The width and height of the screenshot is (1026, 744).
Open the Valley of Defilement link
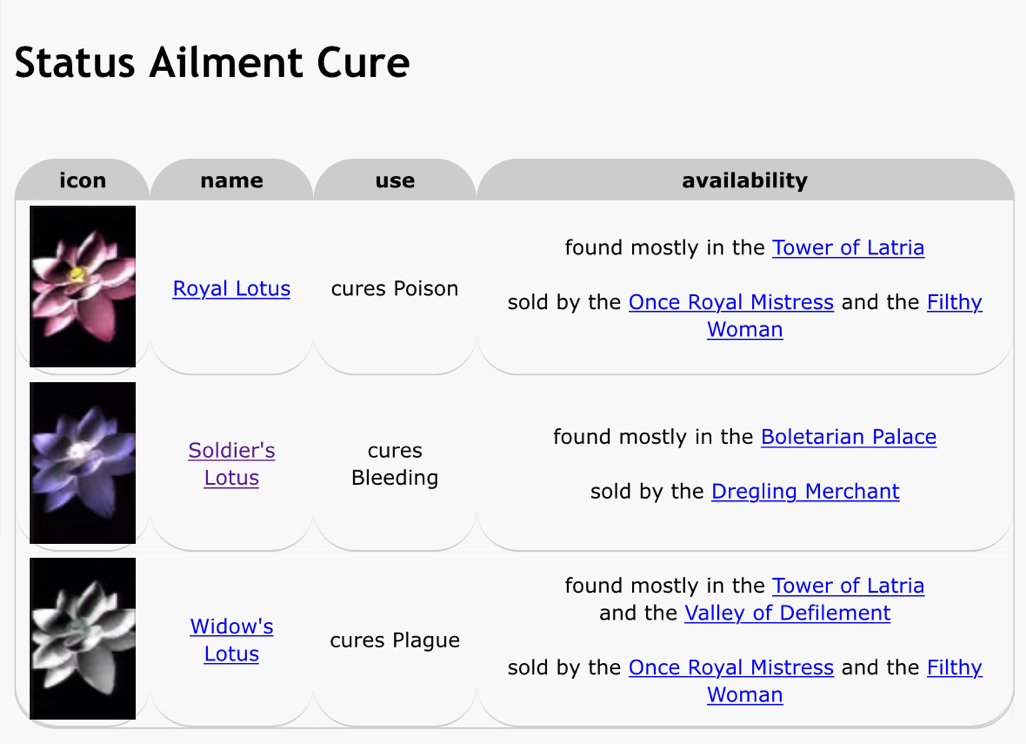click(x=787, y=613)
